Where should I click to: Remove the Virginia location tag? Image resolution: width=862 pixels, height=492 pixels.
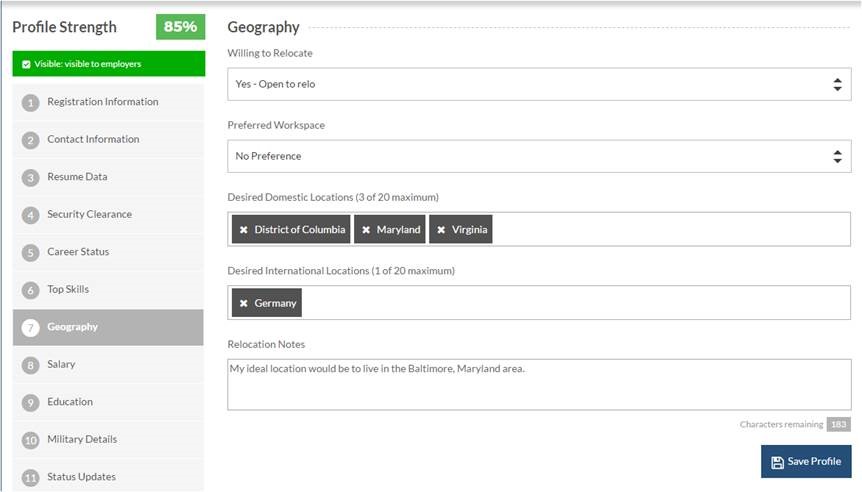(441, 230)
